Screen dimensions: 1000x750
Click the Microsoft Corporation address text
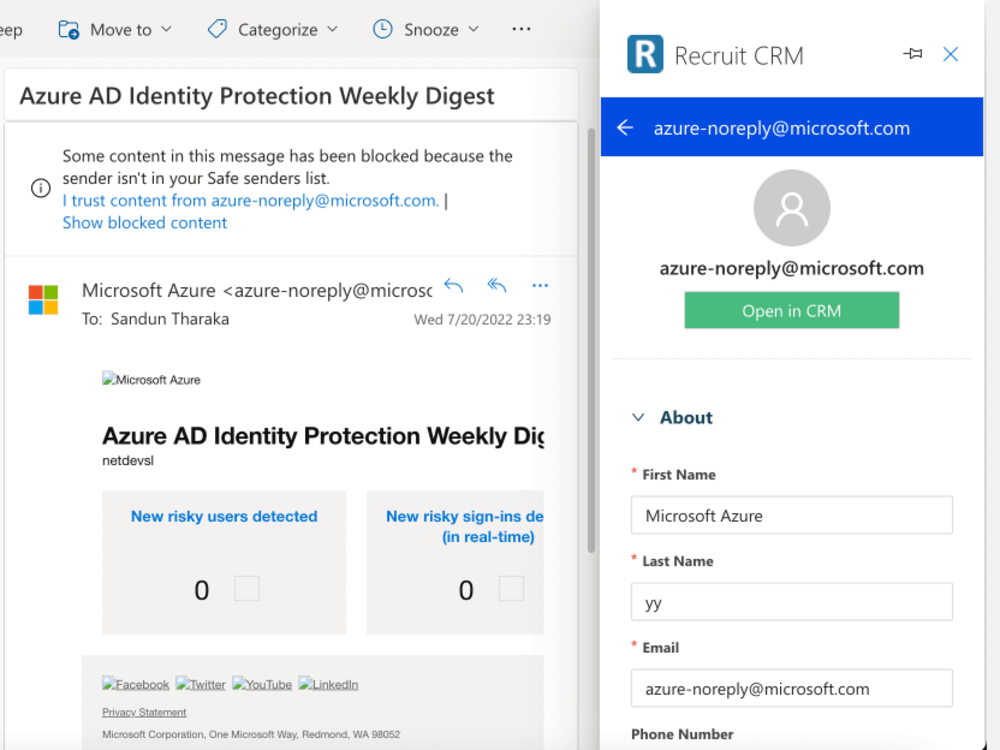[251, 735]
